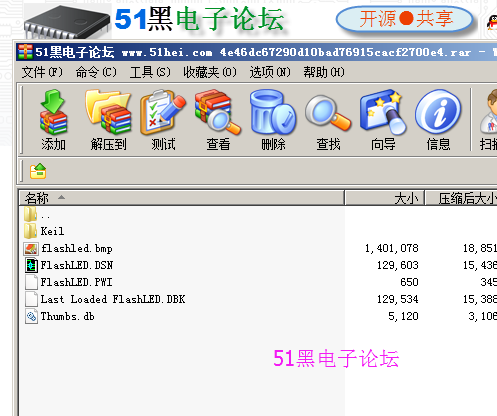This screenshot has width=497, height=416.
Task: Launch the 查找 (Find) magnifier icon
Action: (x=328, y=120)
